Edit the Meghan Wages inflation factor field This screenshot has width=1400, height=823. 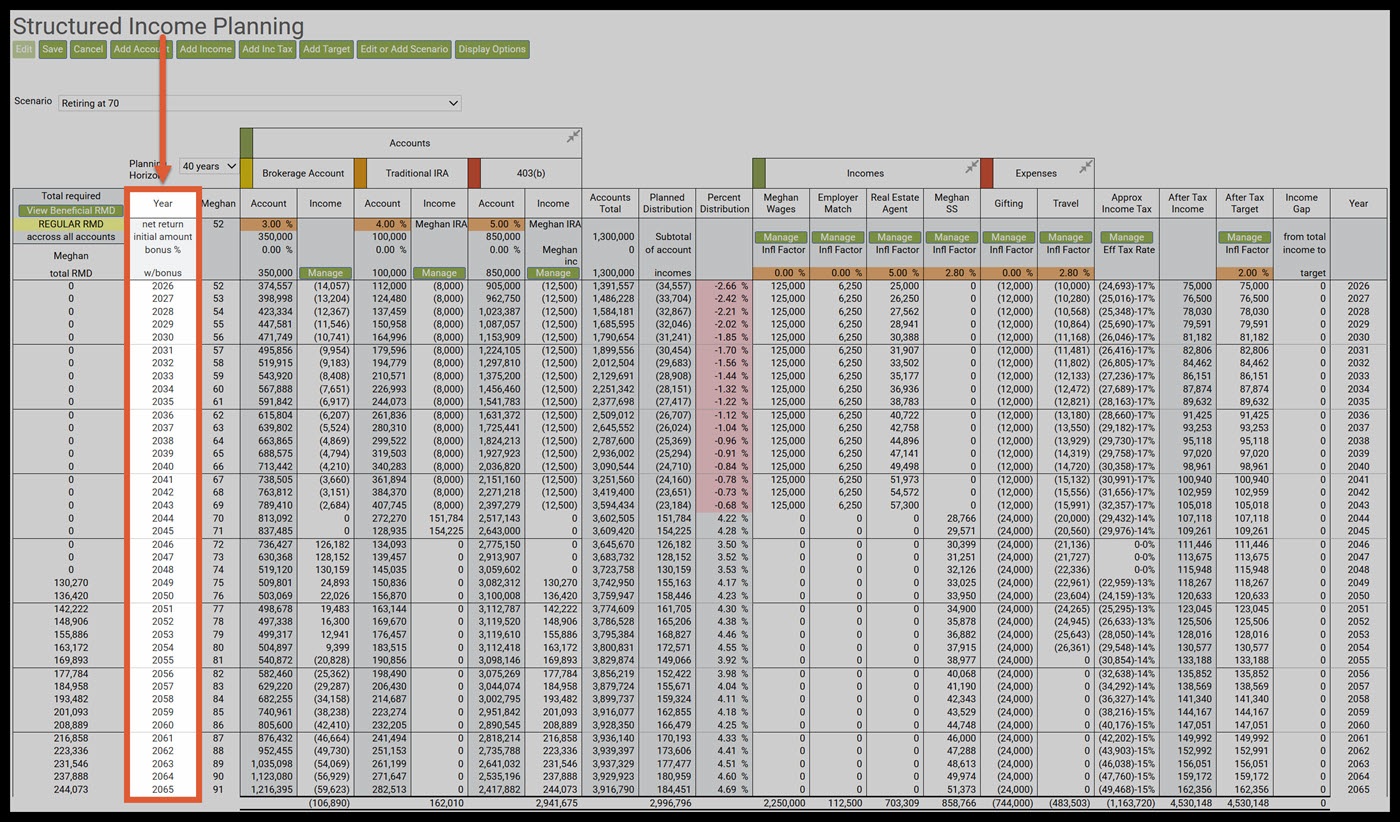click(x=780, y=272)
